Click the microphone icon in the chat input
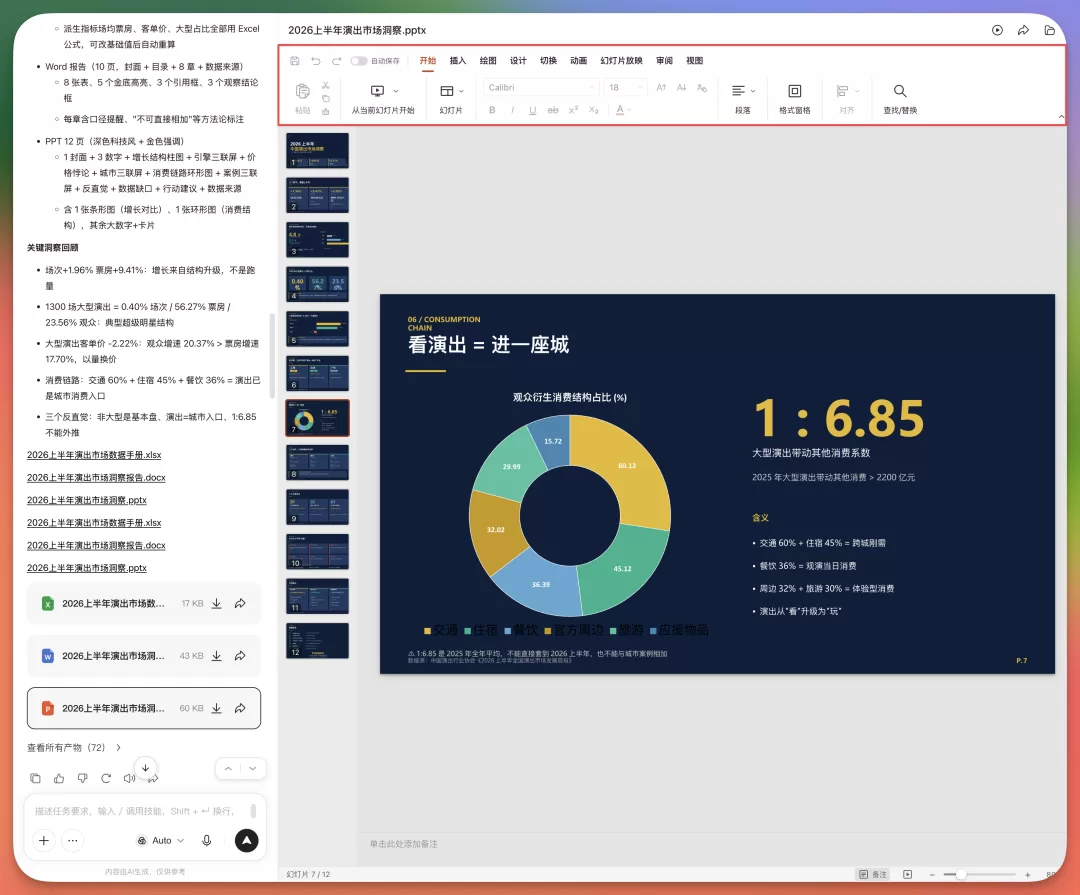Viewport: 1080px width, 895px height. [x=207, y=841]
